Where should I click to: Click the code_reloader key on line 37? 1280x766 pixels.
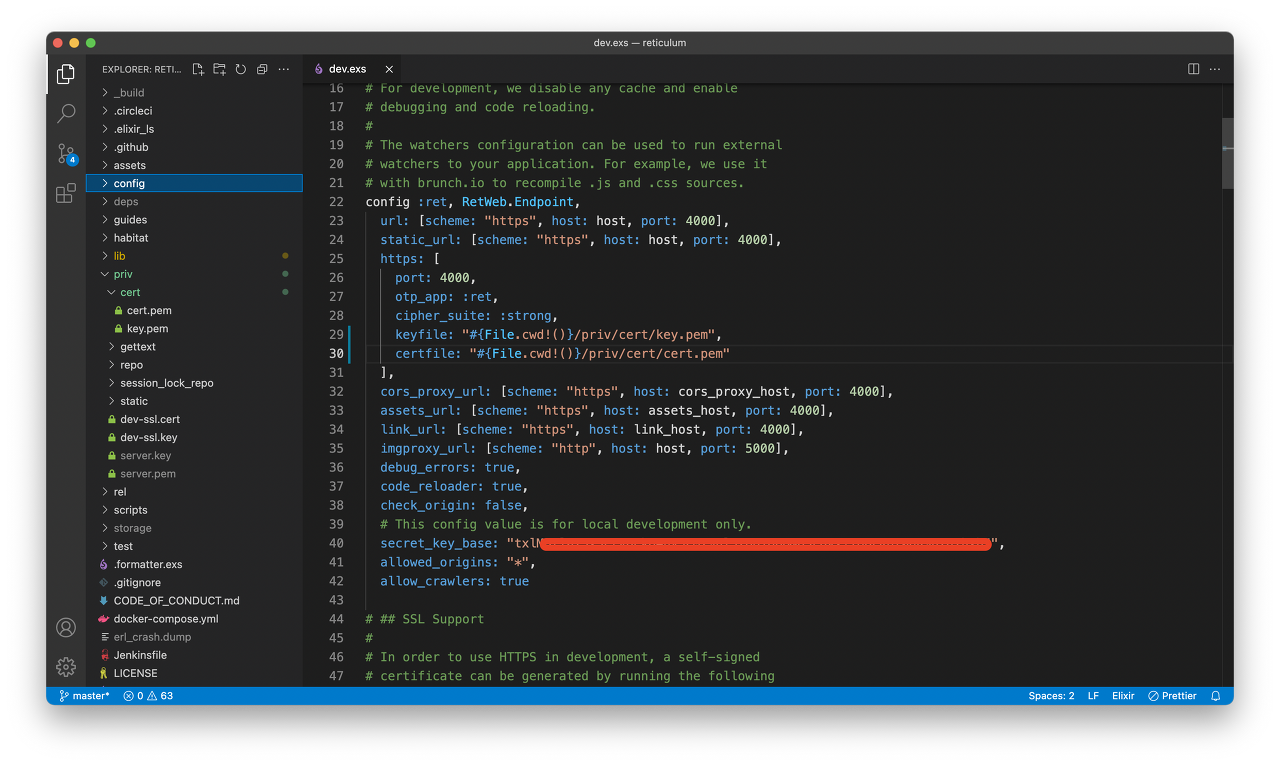(431, 486)
